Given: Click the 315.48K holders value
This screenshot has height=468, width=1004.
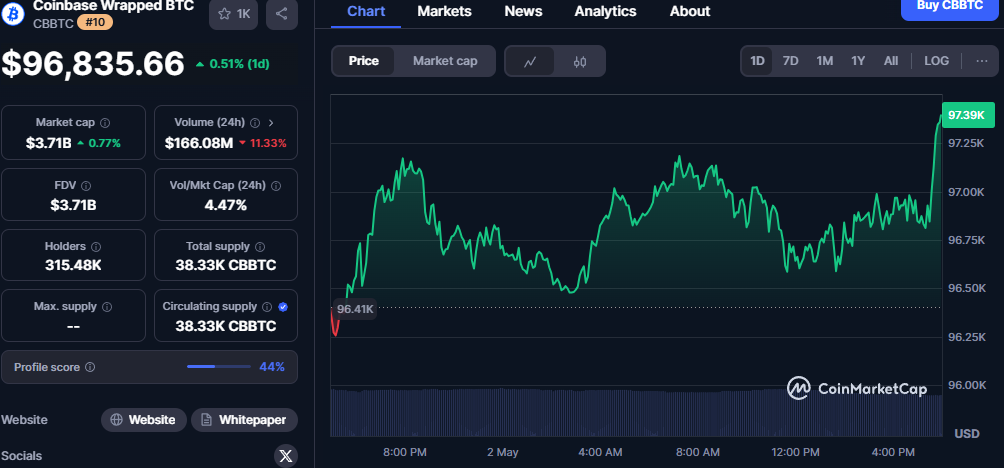Looking at the screenshot, I should (73, 265).
